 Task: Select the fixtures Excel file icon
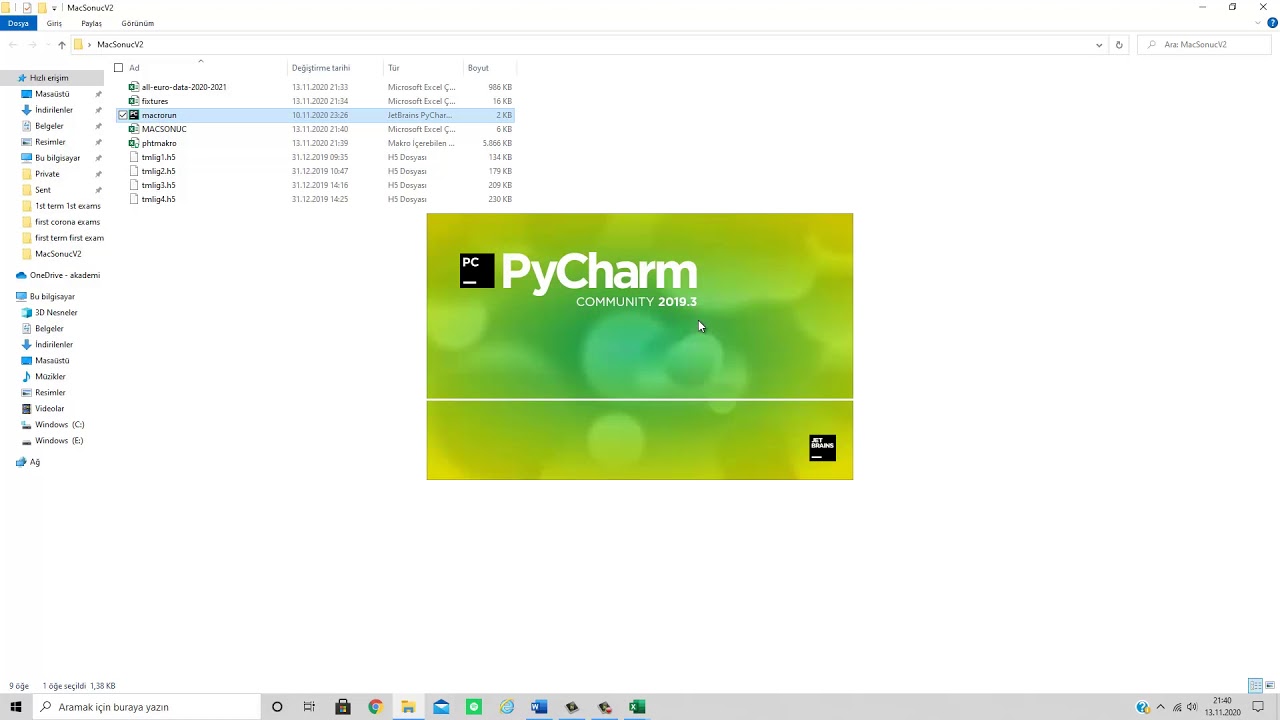point(134,101)
